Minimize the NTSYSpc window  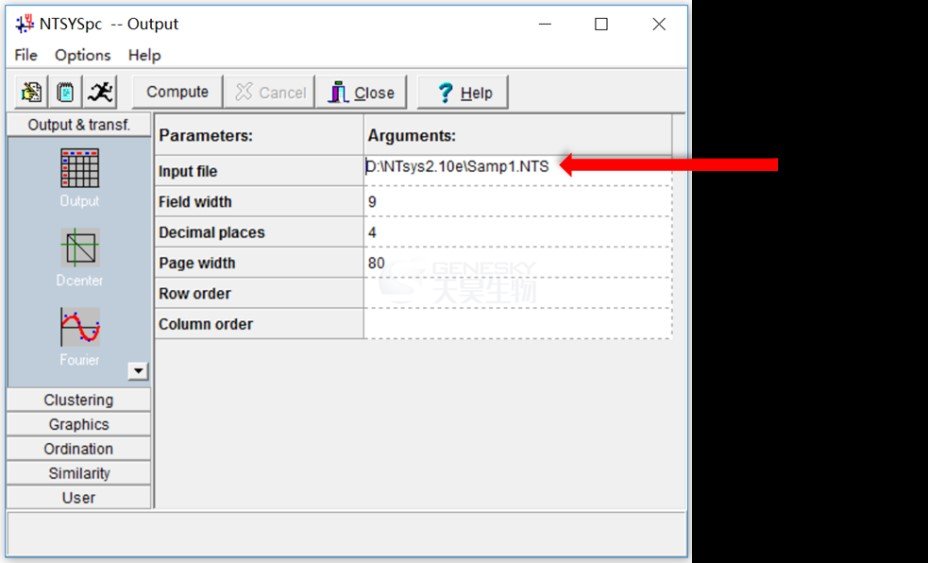point(545,24)
